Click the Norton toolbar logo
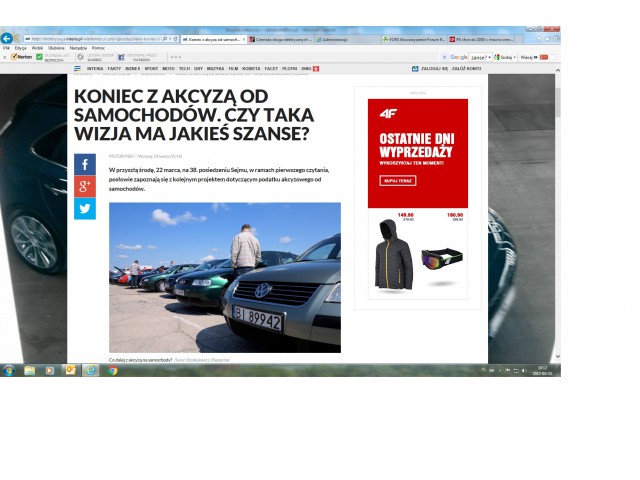640x480 pixels. click(18, 57)
